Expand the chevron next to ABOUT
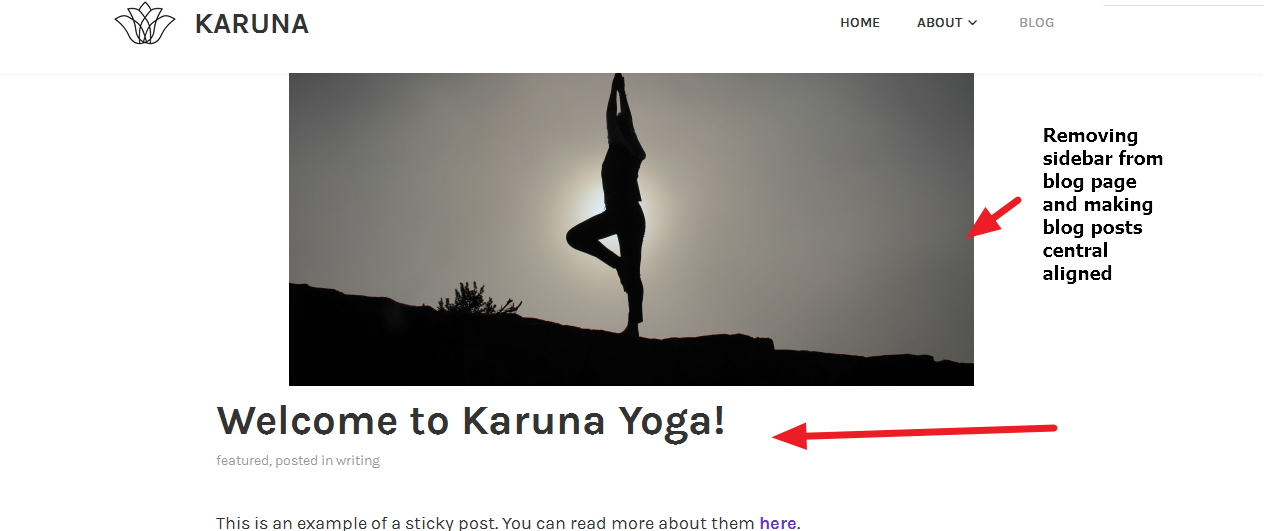Viewport: 1264px width, 531px height. click(973, 23)
